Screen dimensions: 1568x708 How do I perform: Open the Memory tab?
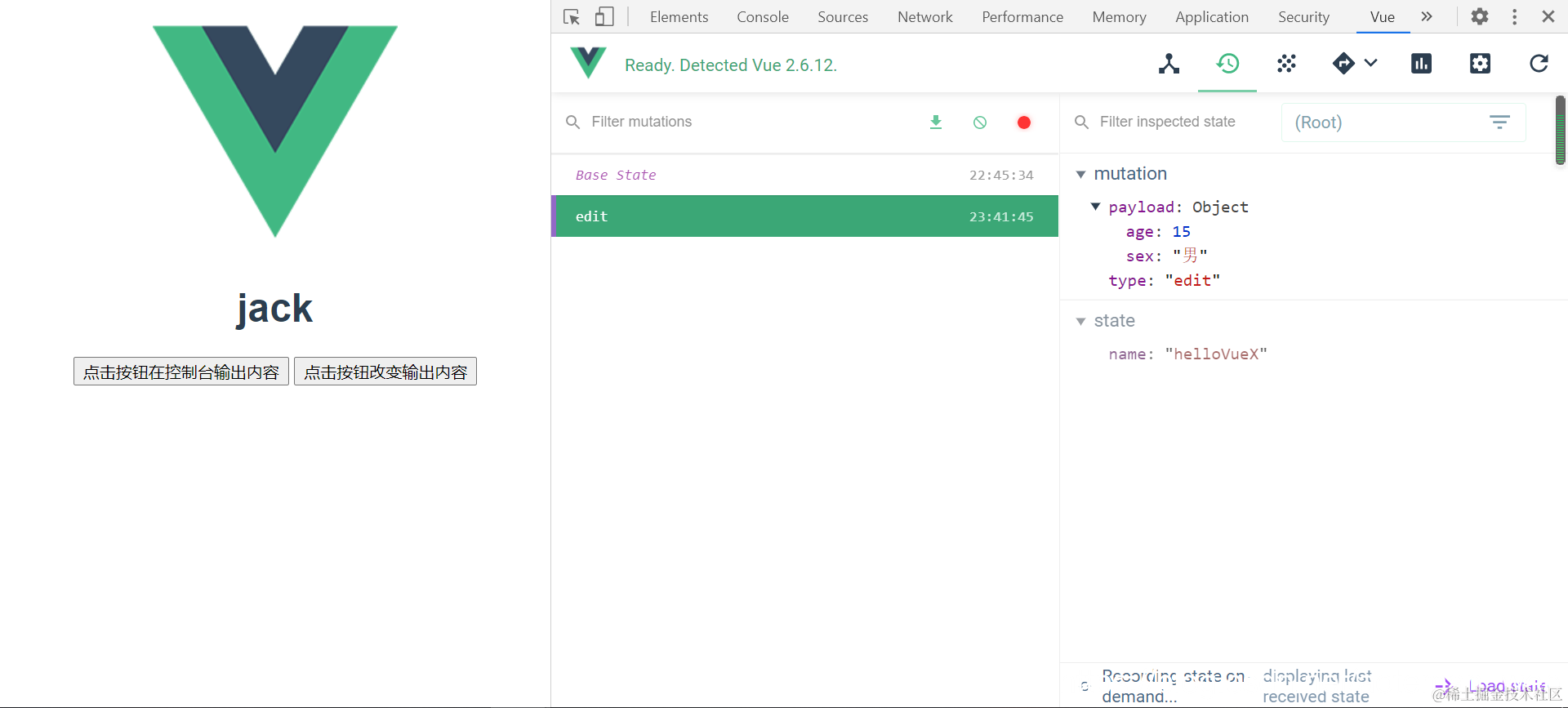[1119, 16]
